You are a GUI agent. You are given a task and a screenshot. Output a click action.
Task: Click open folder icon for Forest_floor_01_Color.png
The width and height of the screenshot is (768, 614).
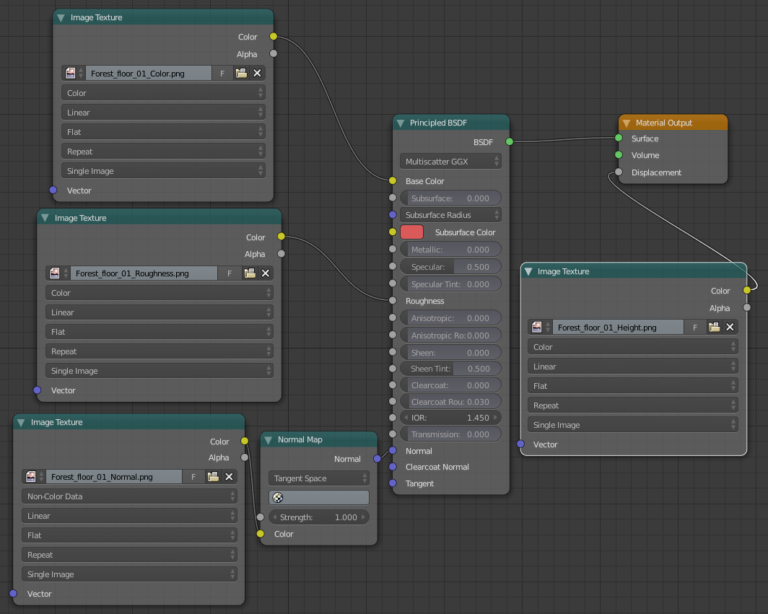[x=241, y=73]
